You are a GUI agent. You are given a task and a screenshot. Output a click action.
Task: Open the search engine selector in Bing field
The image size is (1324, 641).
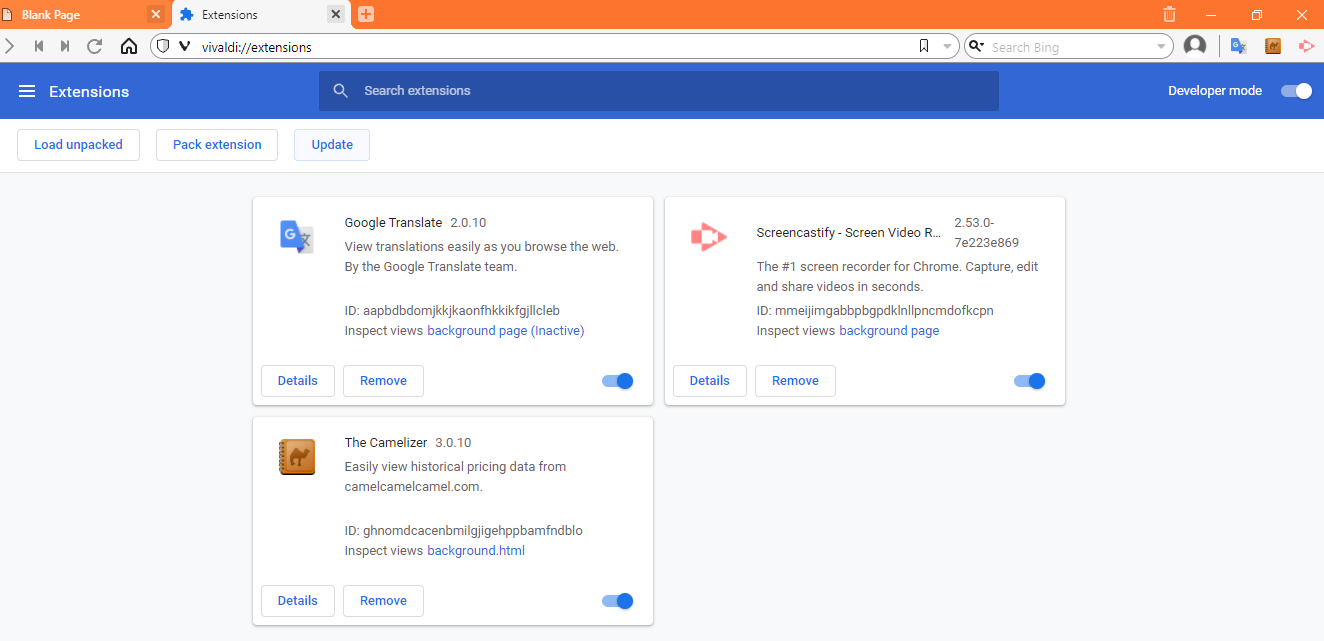pos(977,46)
